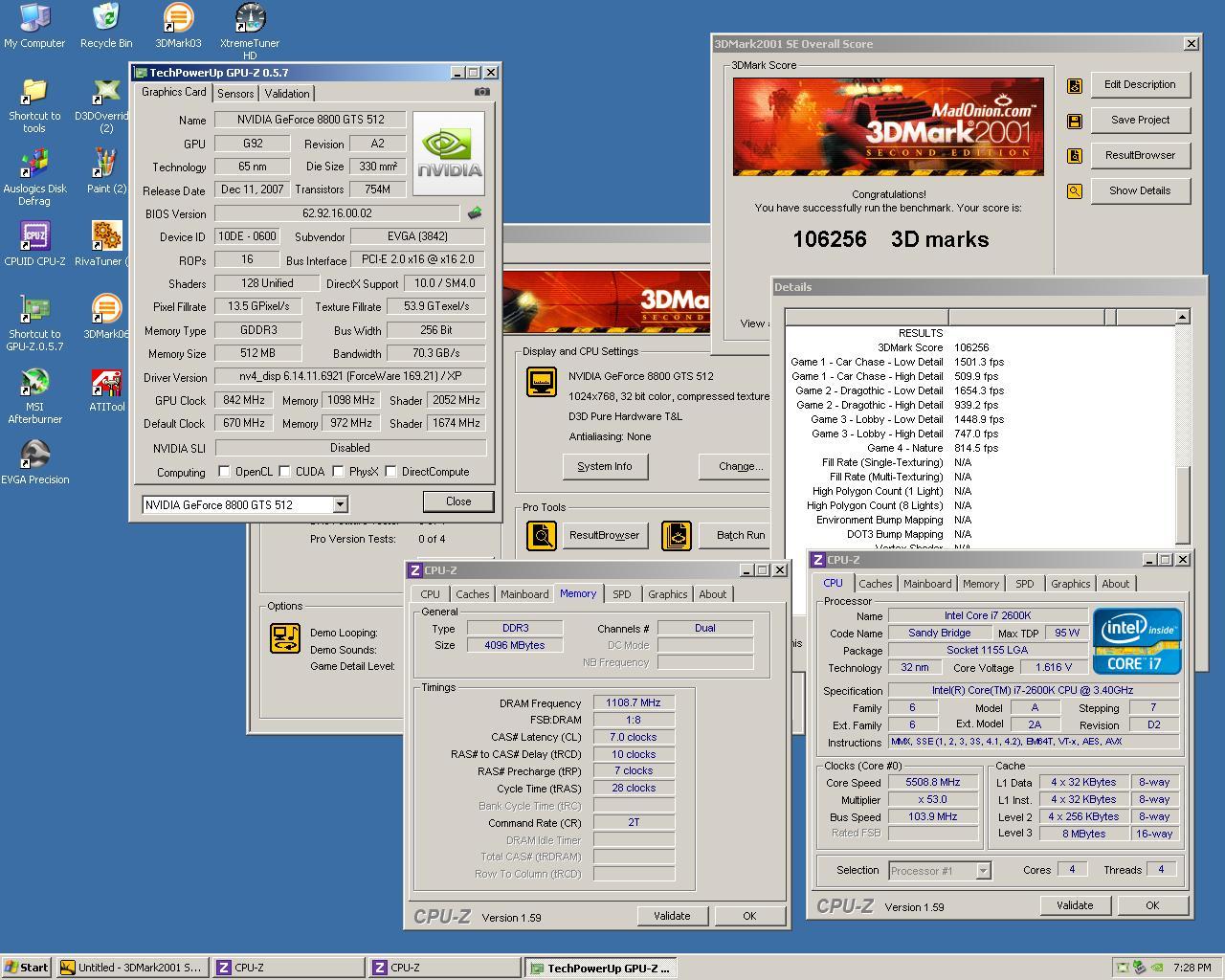The image size is (1225, 980).
Task: Click Pro Tools ResultBrowser icon
Action: 542,535
